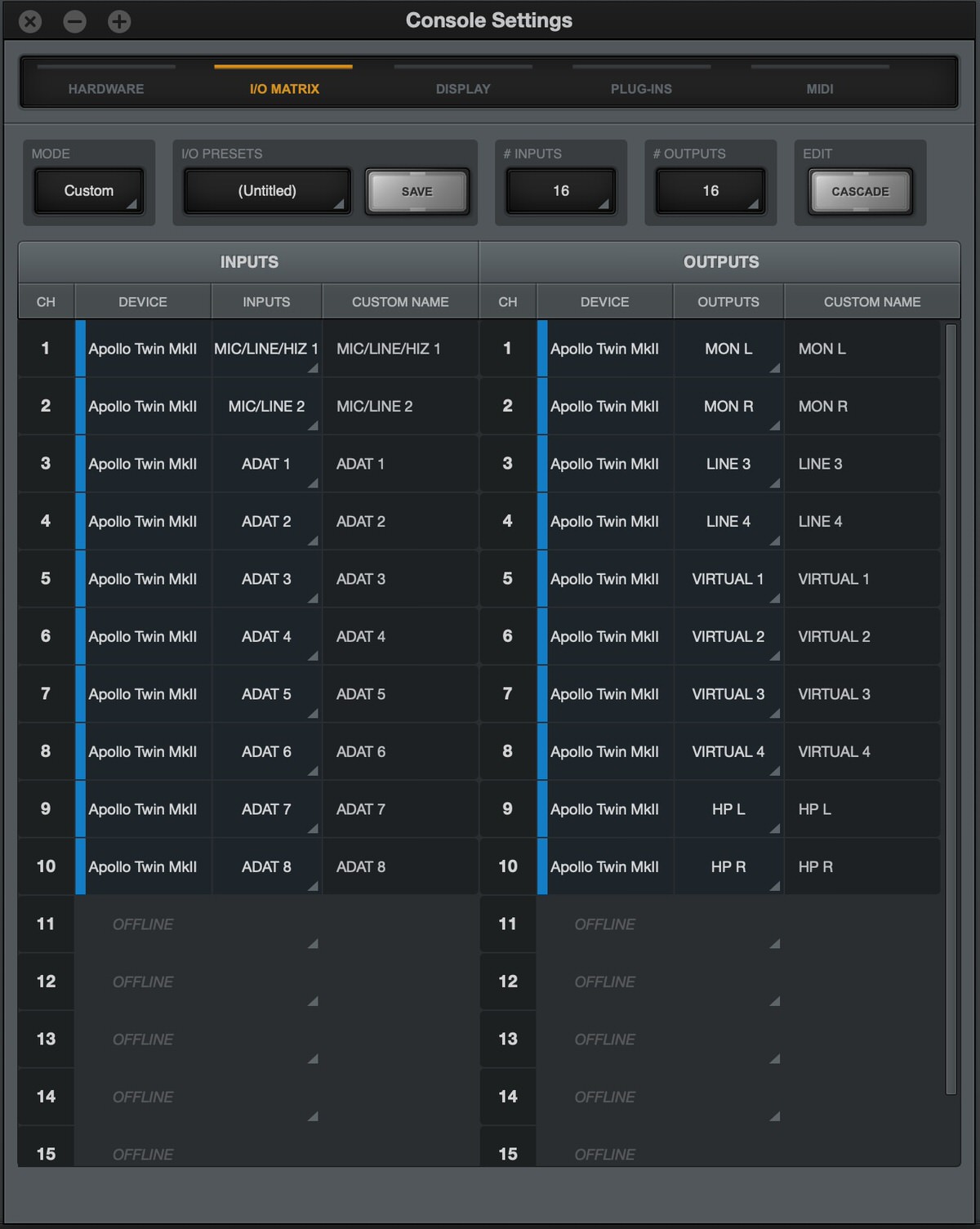Open the MON R output selector

click(728, 406)
